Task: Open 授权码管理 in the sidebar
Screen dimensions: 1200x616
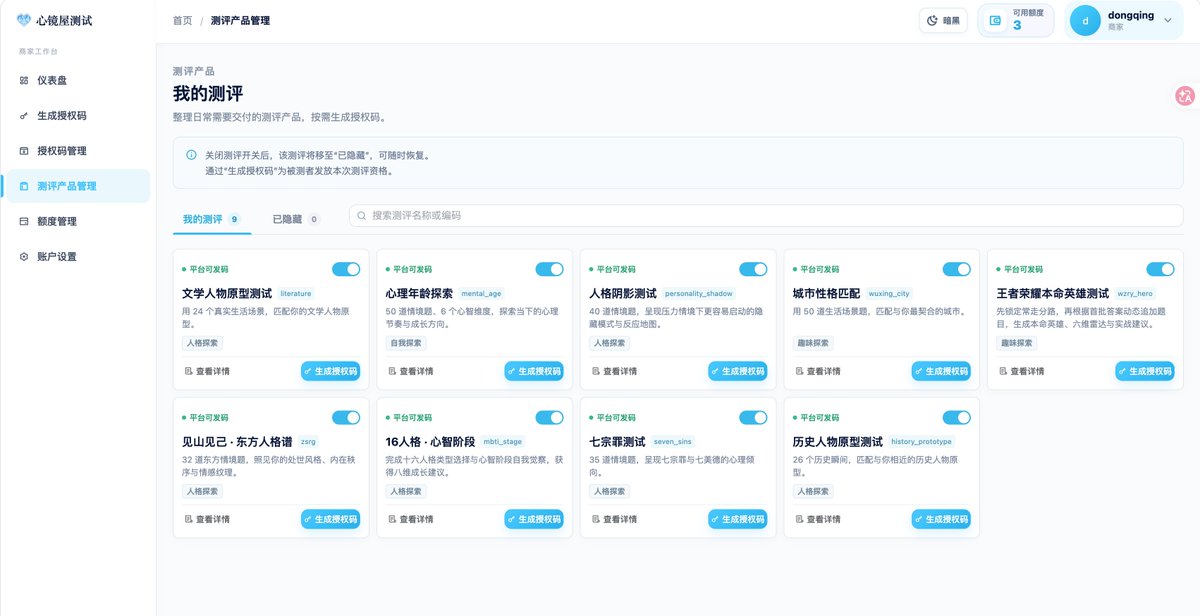Action: tap(76, 151)
